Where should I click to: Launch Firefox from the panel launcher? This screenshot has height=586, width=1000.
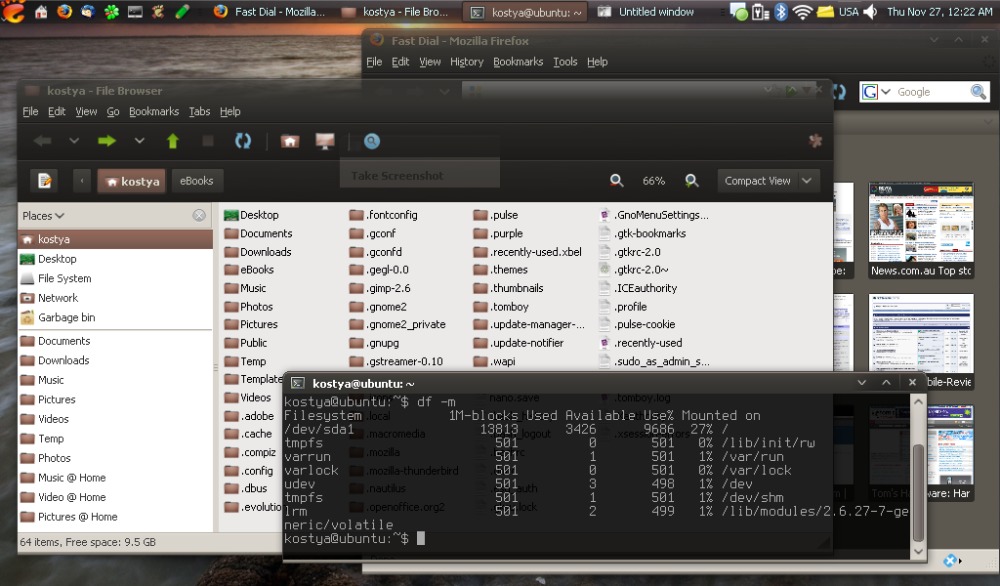click(x=64, y=11)
